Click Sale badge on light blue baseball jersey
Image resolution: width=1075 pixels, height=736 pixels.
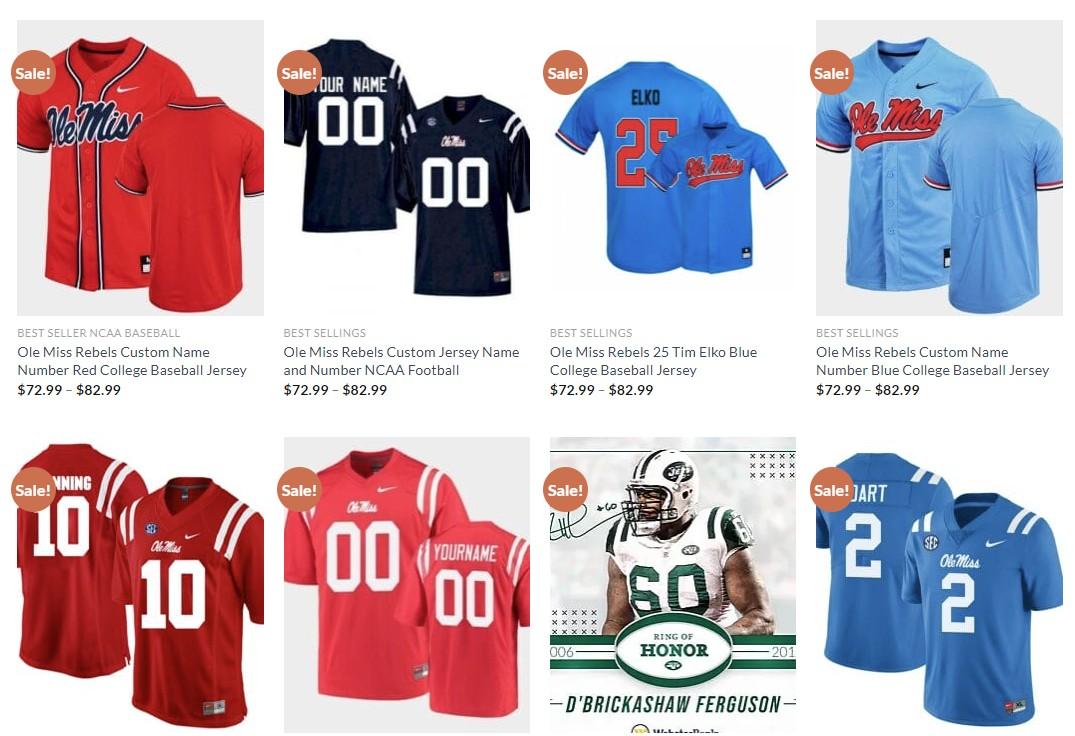(831, 73)
